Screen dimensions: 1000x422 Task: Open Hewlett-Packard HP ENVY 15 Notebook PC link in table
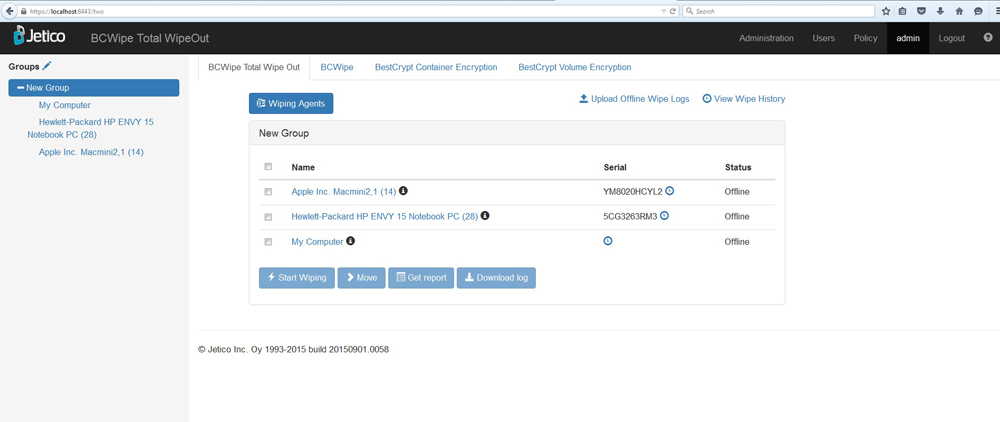(385, 216)
